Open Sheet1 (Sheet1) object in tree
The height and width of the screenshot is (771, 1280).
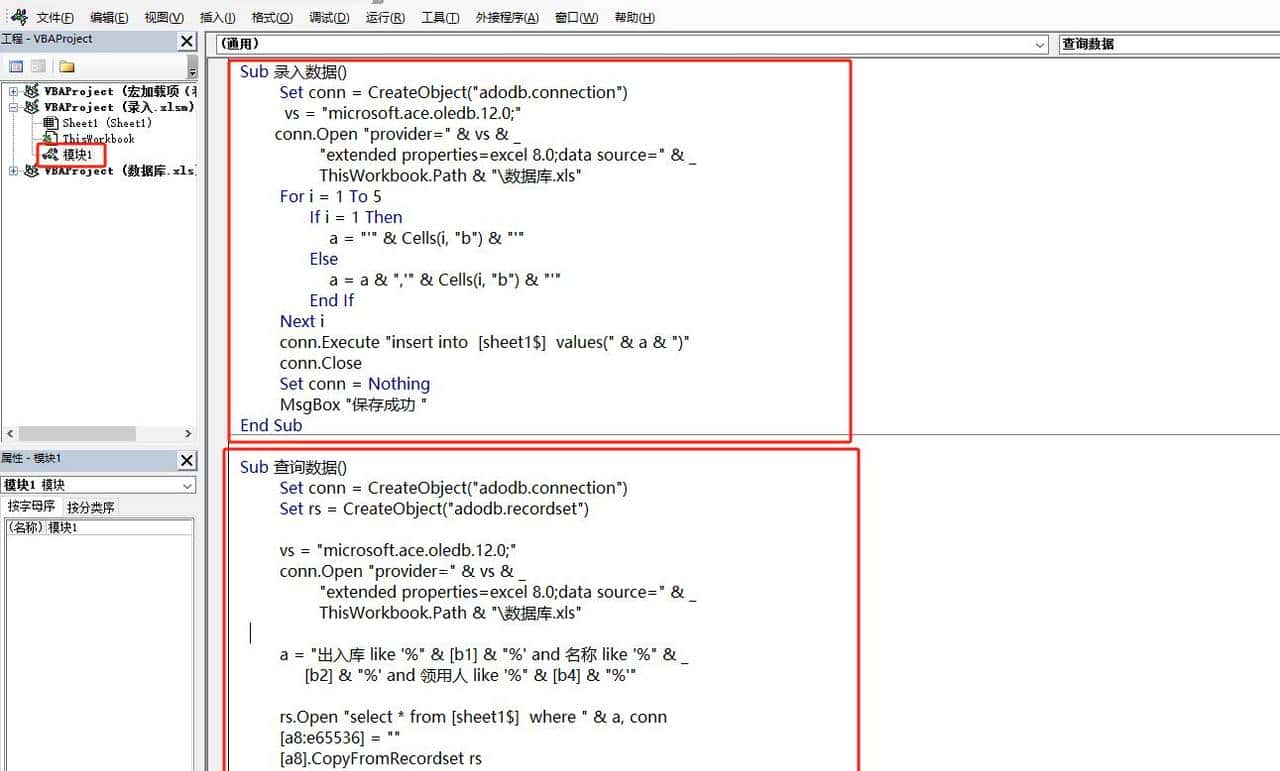[106, 123]
